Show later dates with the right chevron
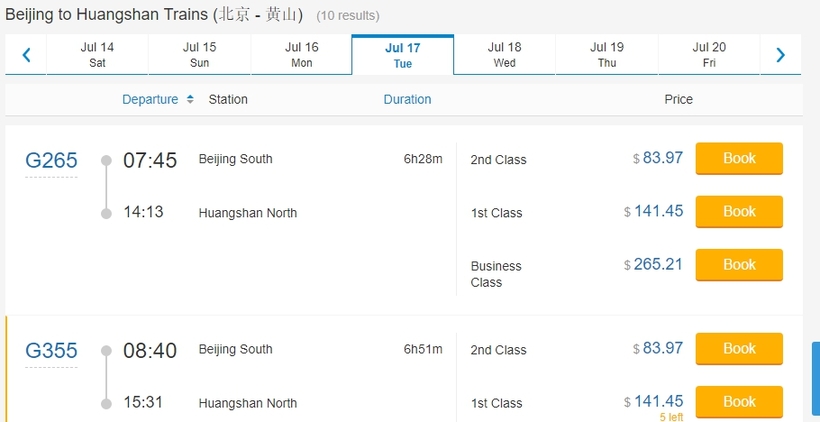 pyautogui.click(x=780, y=54)
